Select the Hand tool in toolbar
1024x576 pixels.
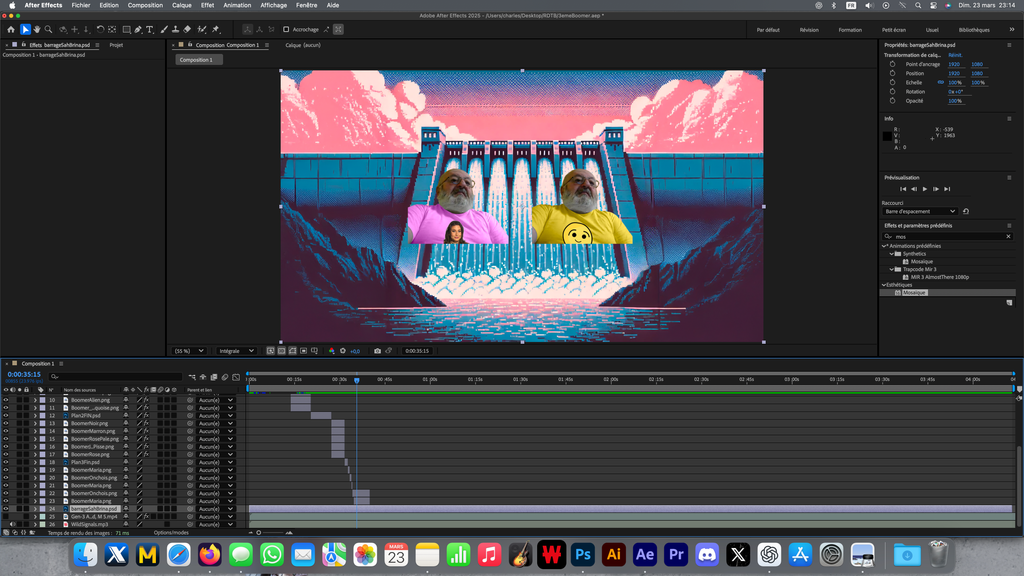(37, 29)
